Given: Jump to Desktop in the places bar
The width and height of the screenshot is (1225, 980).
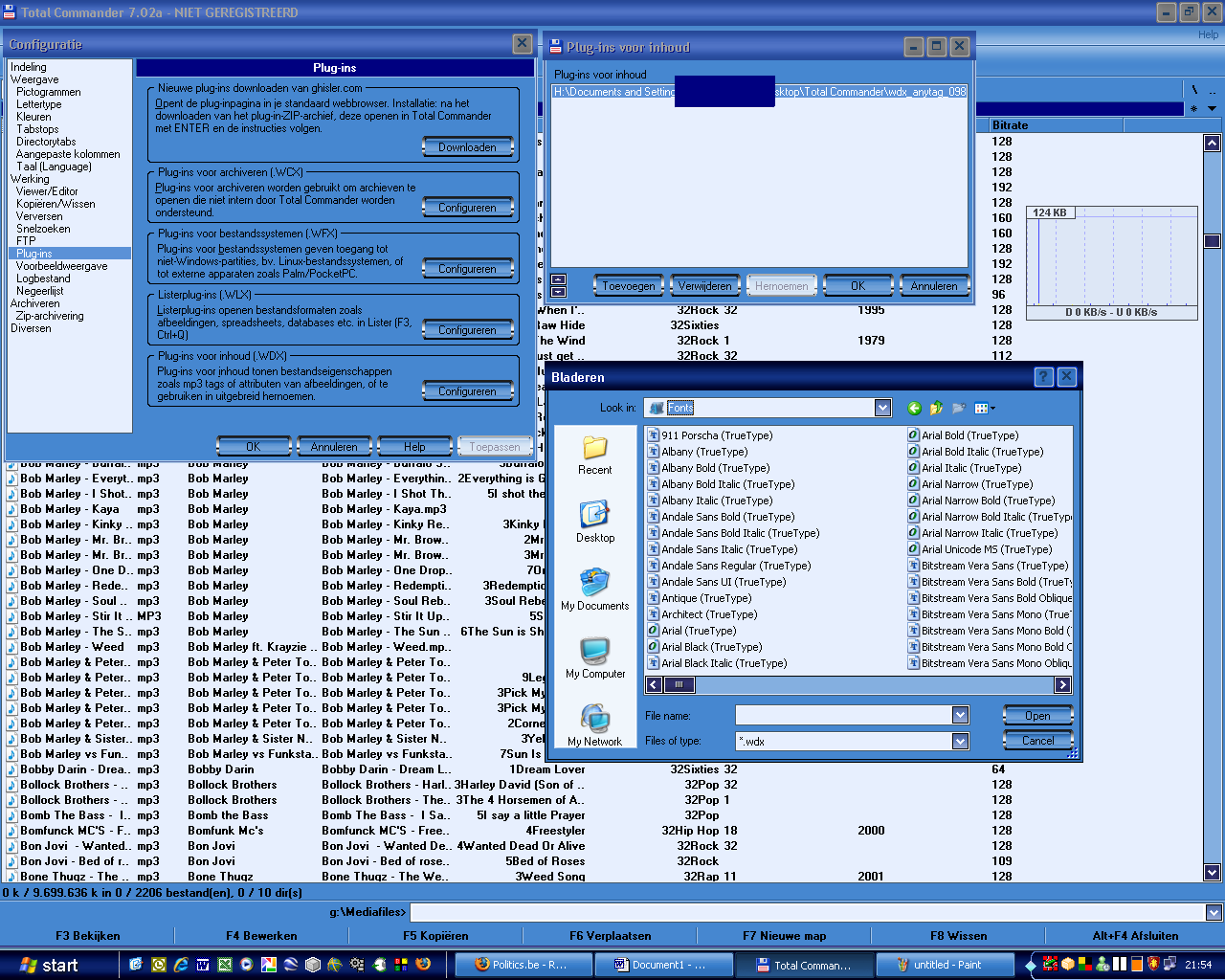Looking at the screenshot, I should coord(594,523).
